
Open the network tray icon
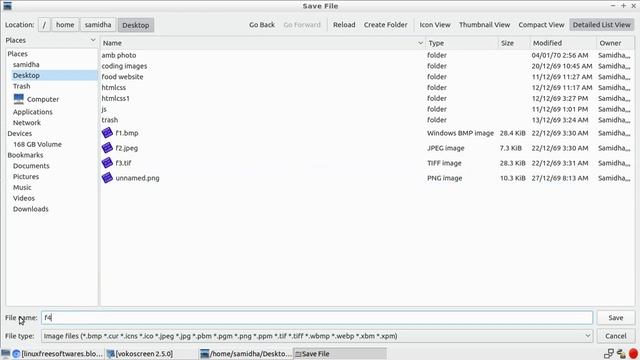(x=609, y=353)
